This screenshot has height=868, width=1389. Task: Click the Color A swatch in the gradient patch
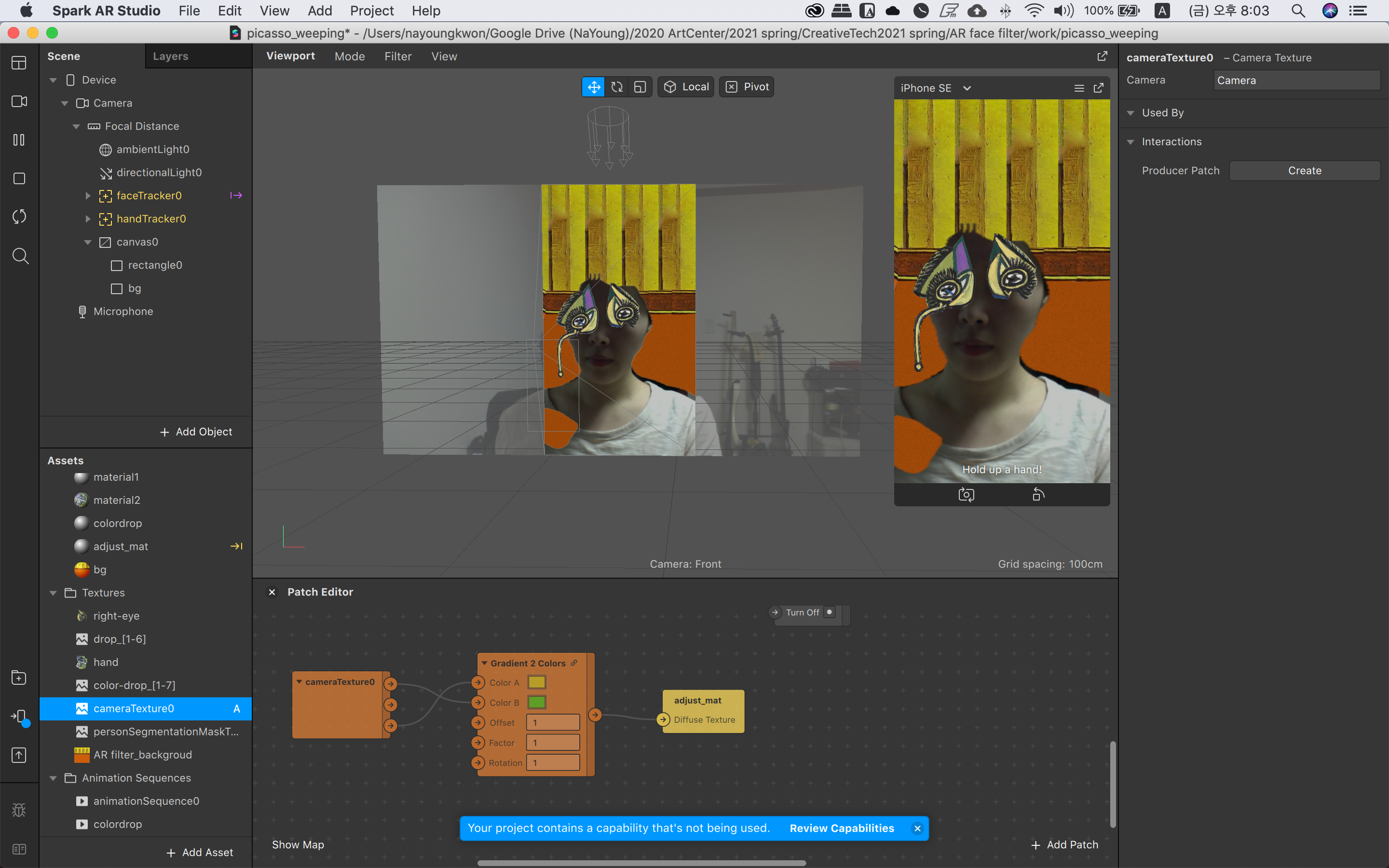[537, 682]
